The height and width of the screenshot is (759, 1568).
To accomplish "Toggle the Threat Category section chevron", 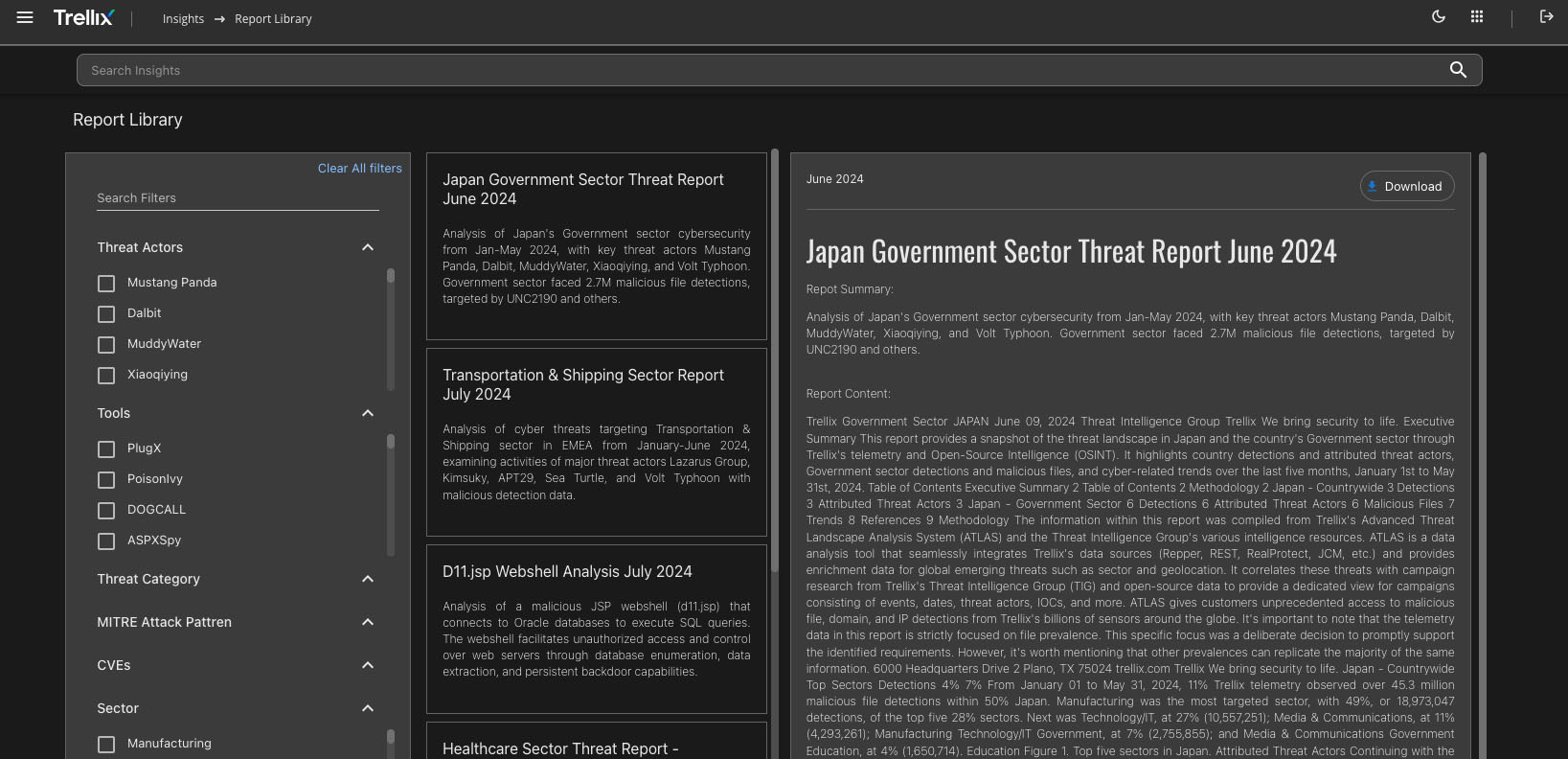I will click(x=368, y=579).
